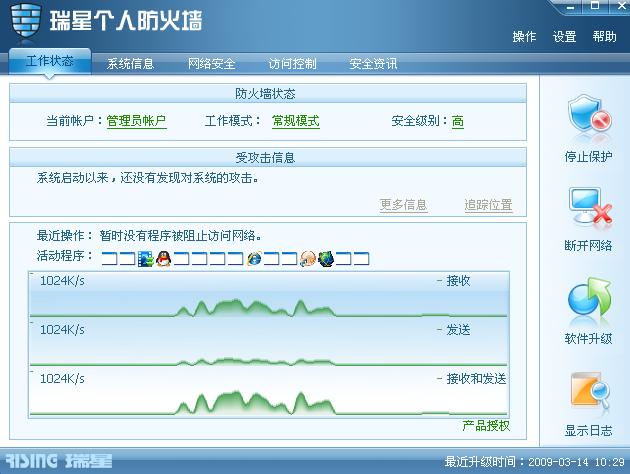Viewport: 630px width, 474px height.
Task: Switch to the 工作状态 tab
Action: pos(50,61)
